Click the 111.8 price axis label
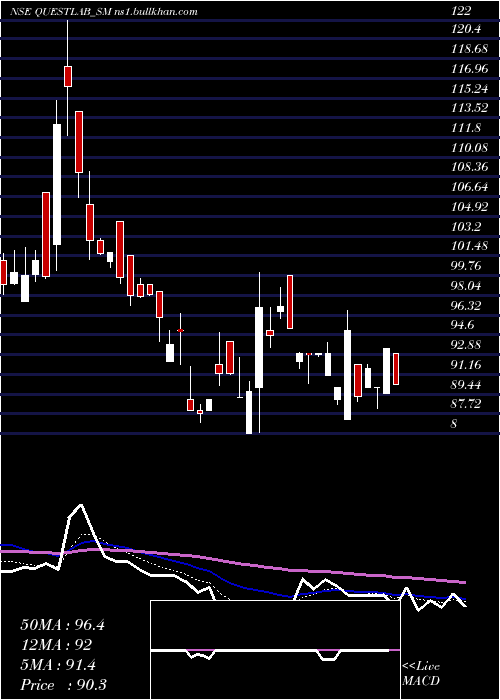Image resolution: width=500 pixels, height=700 pixels. pyautogui.click(x=466, y=128)
